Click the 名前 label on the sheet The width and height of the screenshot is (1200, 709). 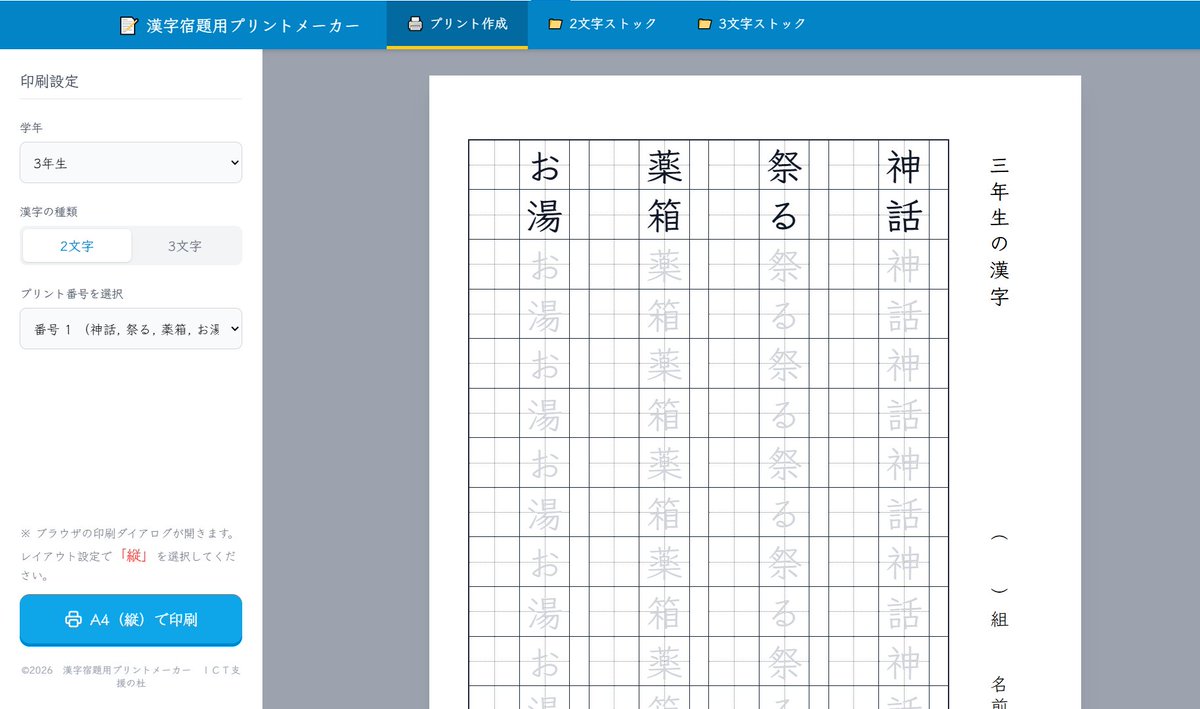999,692
